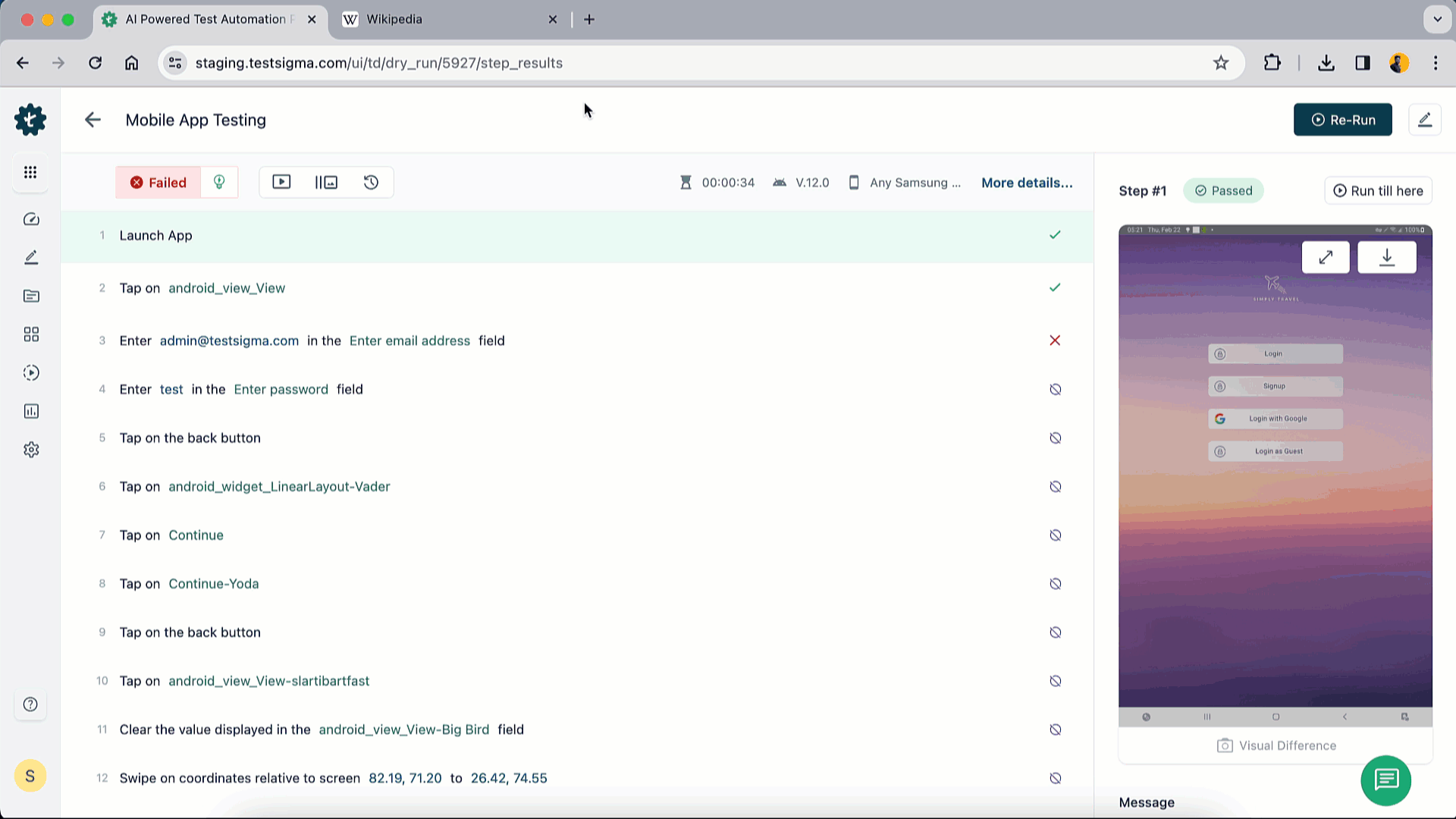Screen dimensions: 1456x819
Task: Expand the browser tab search dropdown arrow
Action: click(1437, 20)
